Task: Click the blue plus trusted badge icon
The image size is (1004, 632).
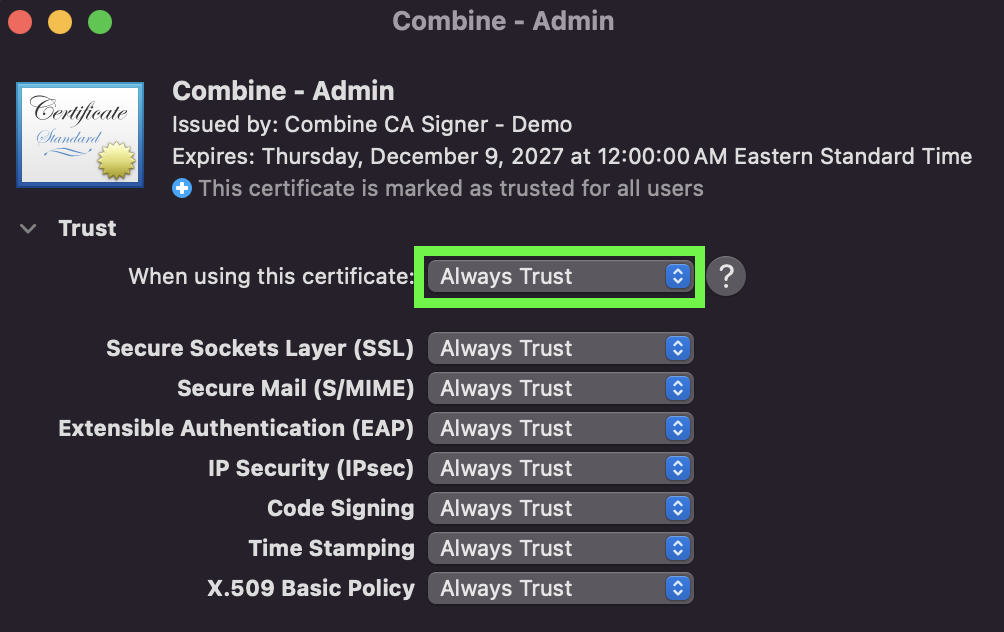Action: pyautogui.click(x=182, y=188)
